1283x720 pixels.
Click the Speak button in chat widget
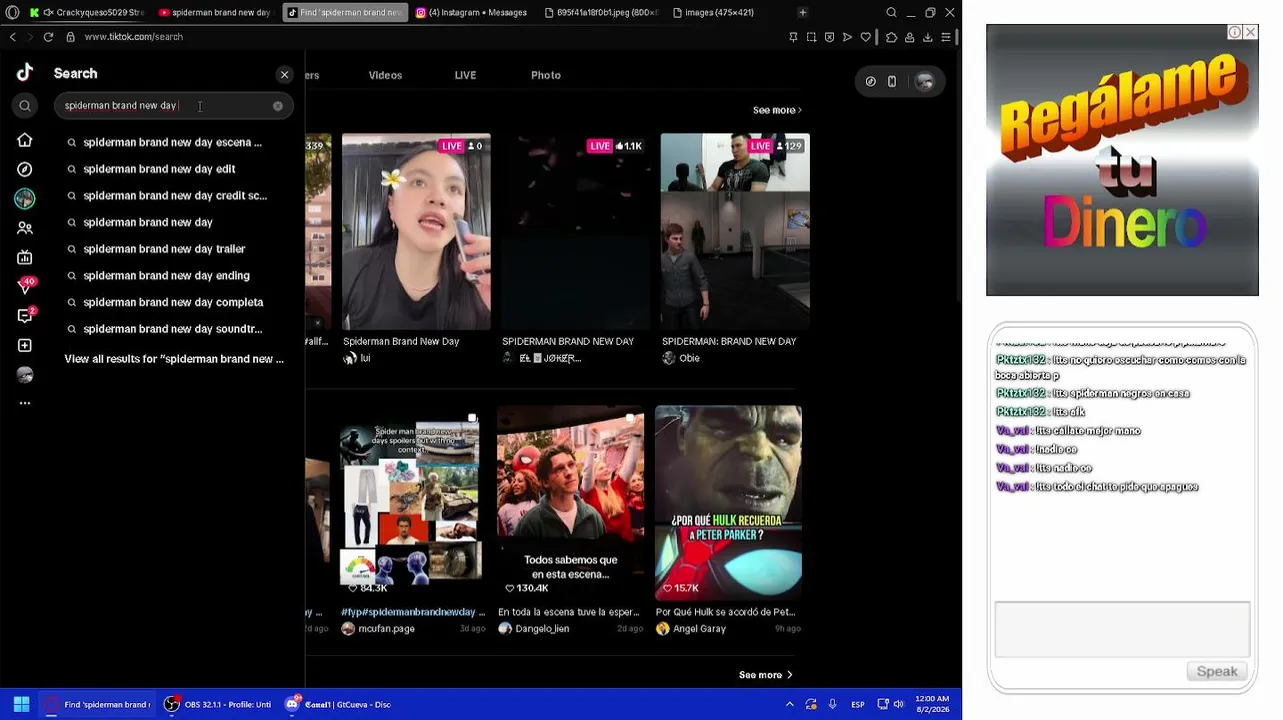pyautogui.click(x=1217, y=672)
